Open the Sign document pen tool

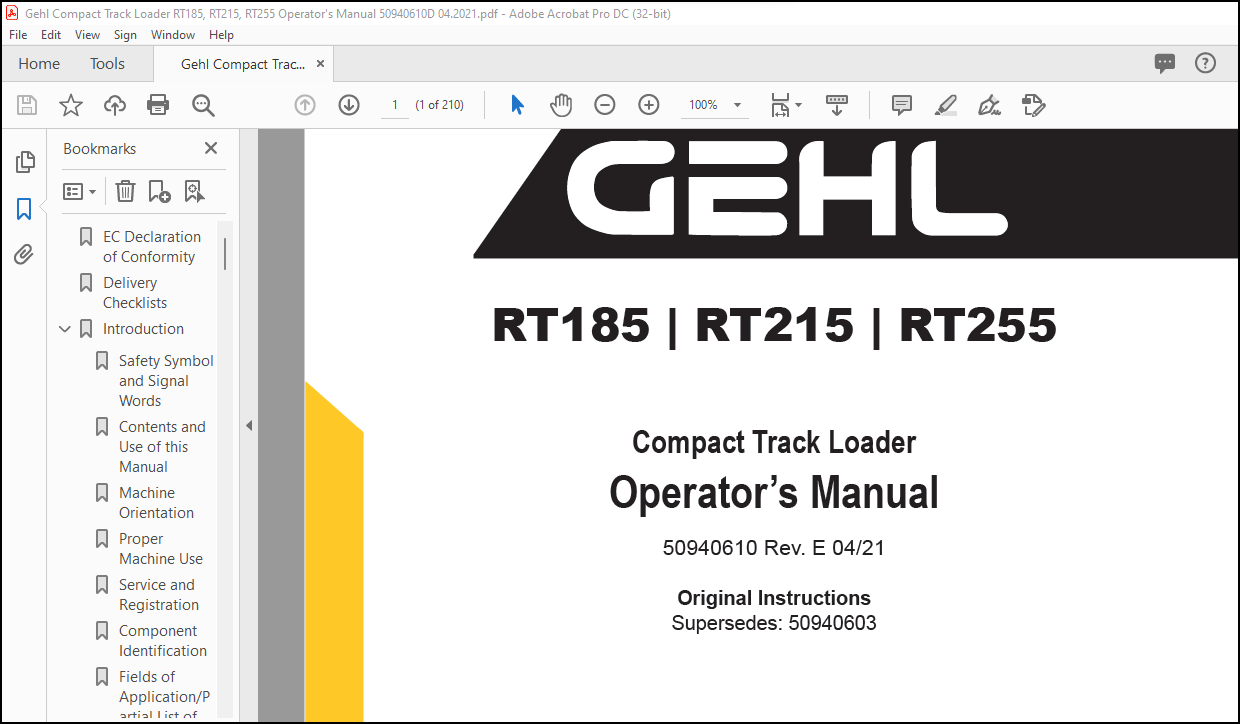(990, 105)
